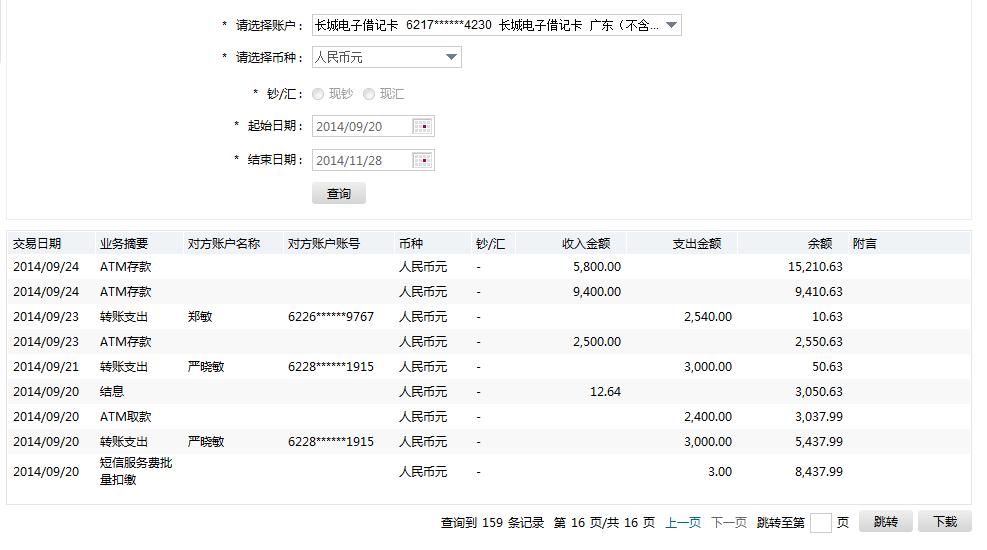Click the 短信服务费批量扣缴 entry
This screenshot has width=987, height=550.
point(135,471)
